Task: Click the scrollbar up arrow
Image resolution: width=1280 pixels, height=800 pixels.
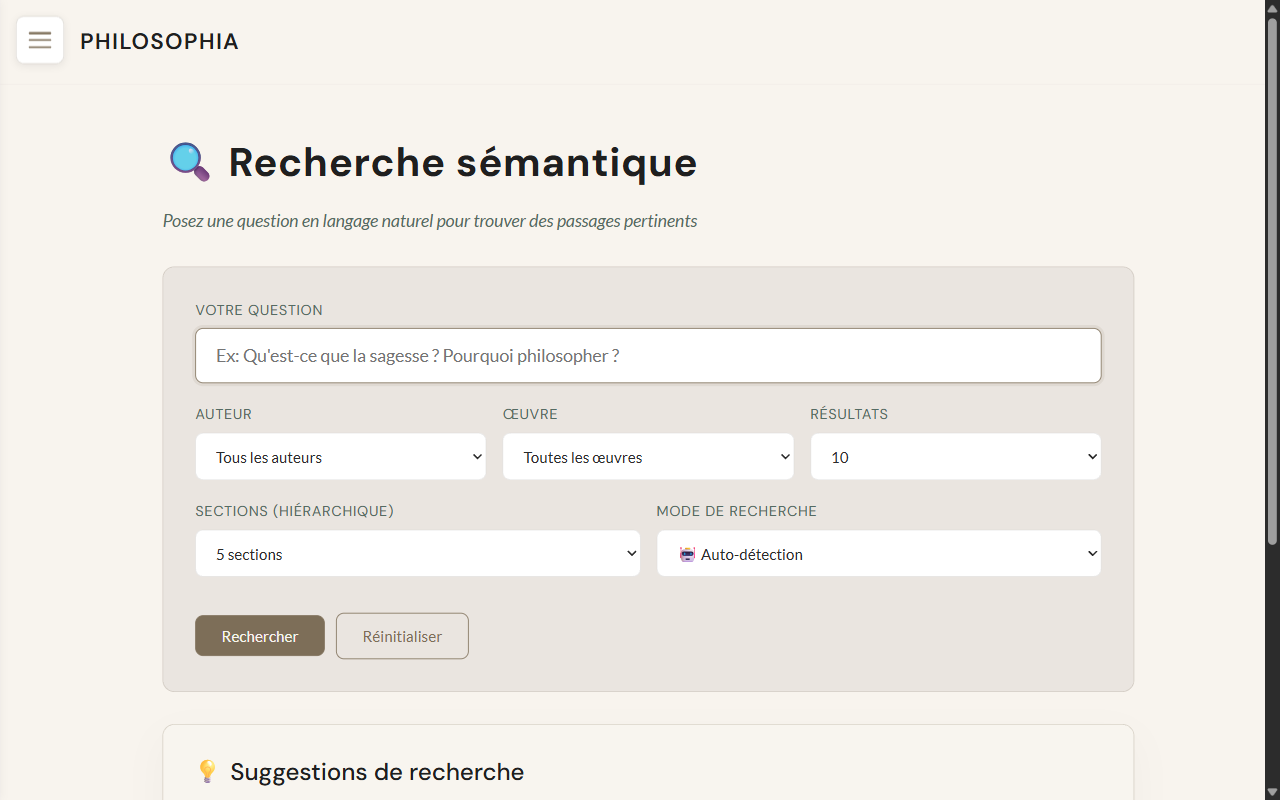Action: coord(1272,7)
